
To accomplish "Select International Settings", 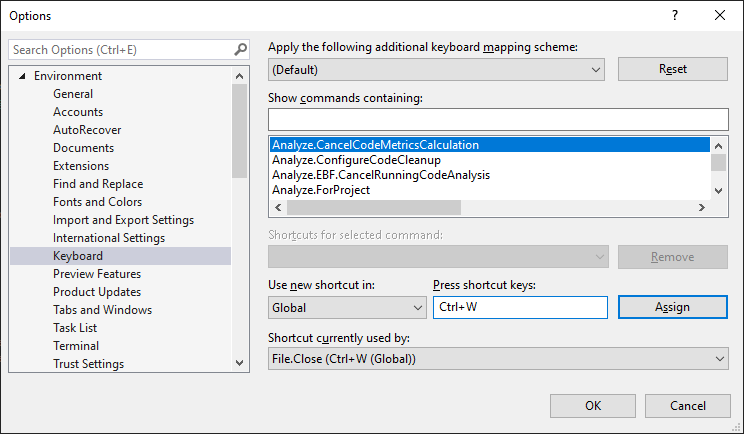I will (109, 238).
